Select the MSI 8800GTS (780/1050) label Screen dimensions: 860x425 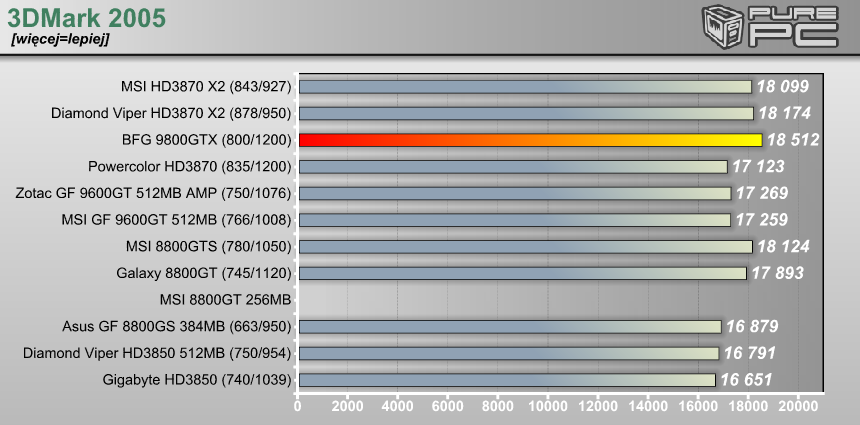point(208,246)
